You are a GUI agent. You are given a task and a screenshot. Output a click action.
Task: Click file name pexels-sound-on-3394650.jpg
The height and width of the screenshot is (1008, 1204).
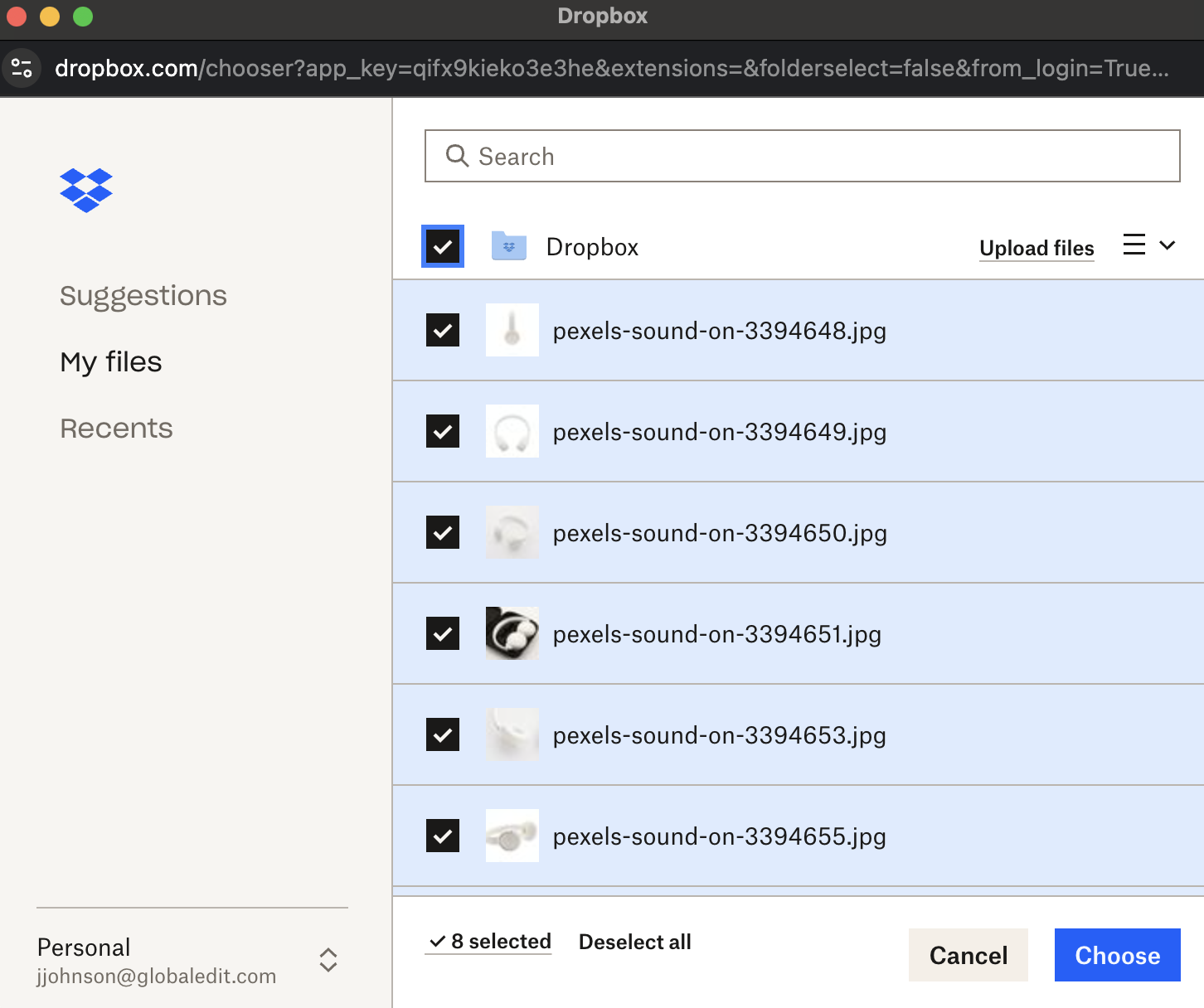point(720,533)
